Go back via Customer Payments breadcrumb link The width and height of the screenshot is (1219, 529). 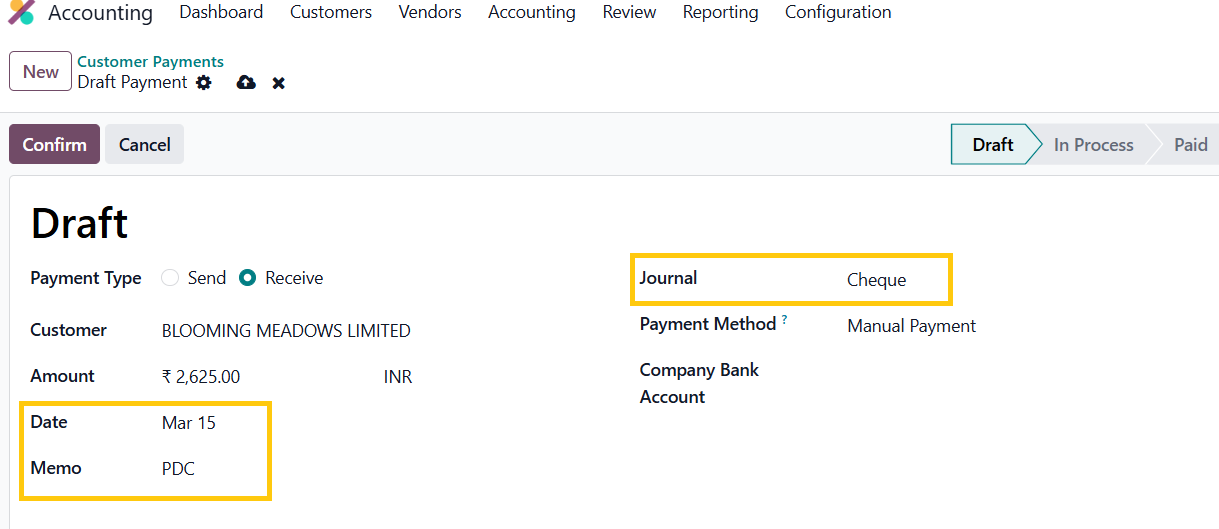[150, 62]
